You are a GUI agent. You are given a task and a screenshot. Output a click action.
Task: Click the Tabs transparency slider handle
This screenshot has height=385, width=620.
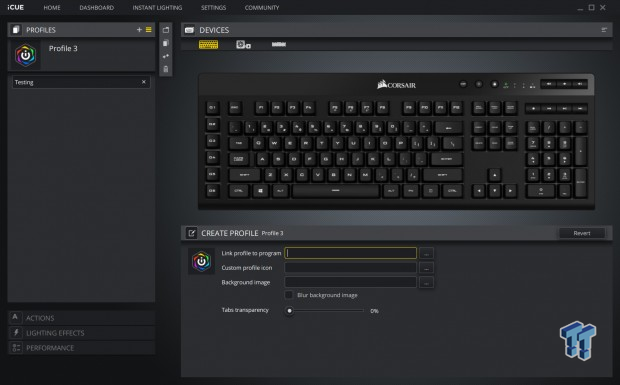(289, 311)
